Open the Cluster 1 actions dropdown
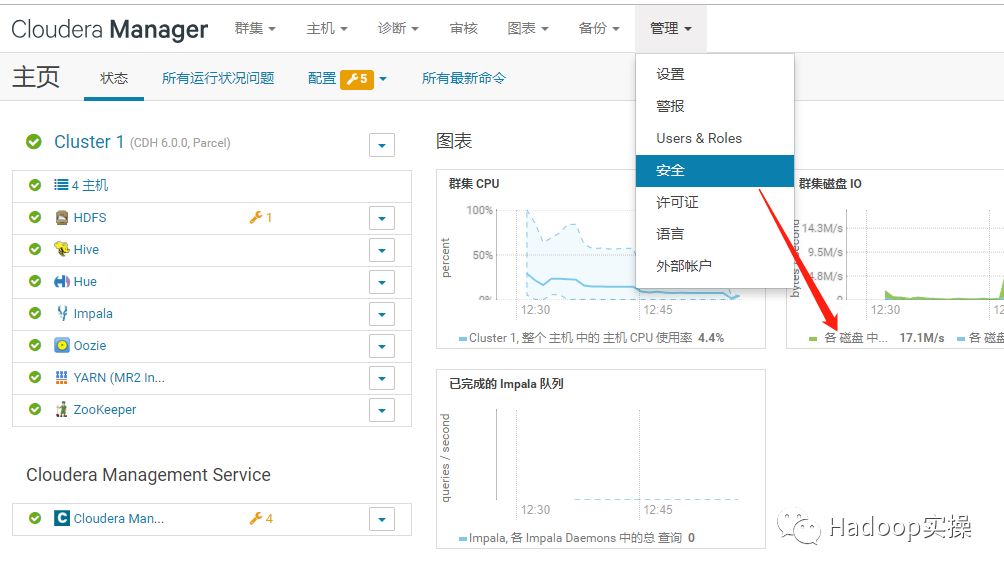Screen dimensions: 1004x574 (381, 145)
